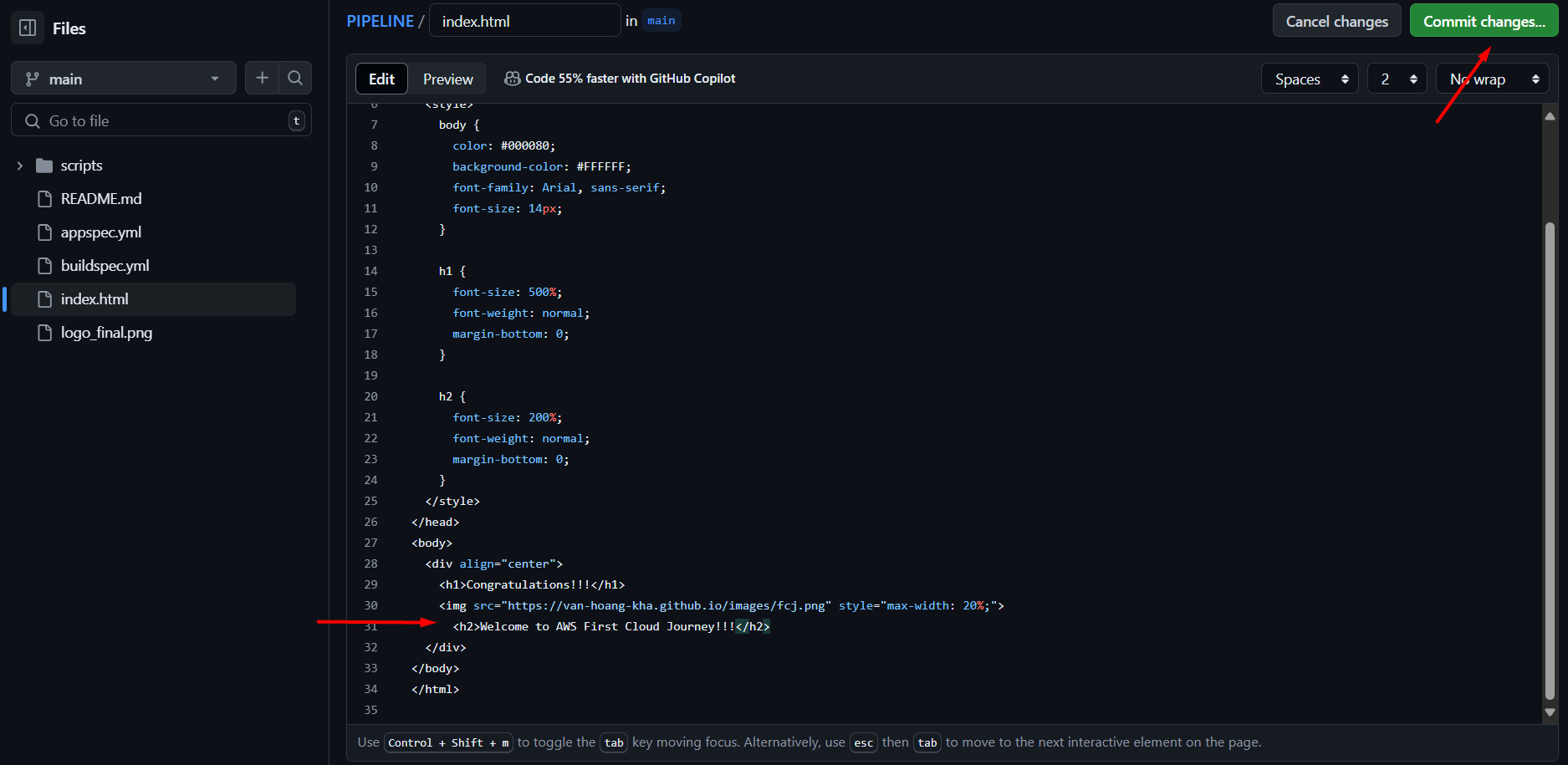Open buildspec.yml in the file tree
Image resolution: width=1568 pixels, height=765 pixels.
[105, 266]
